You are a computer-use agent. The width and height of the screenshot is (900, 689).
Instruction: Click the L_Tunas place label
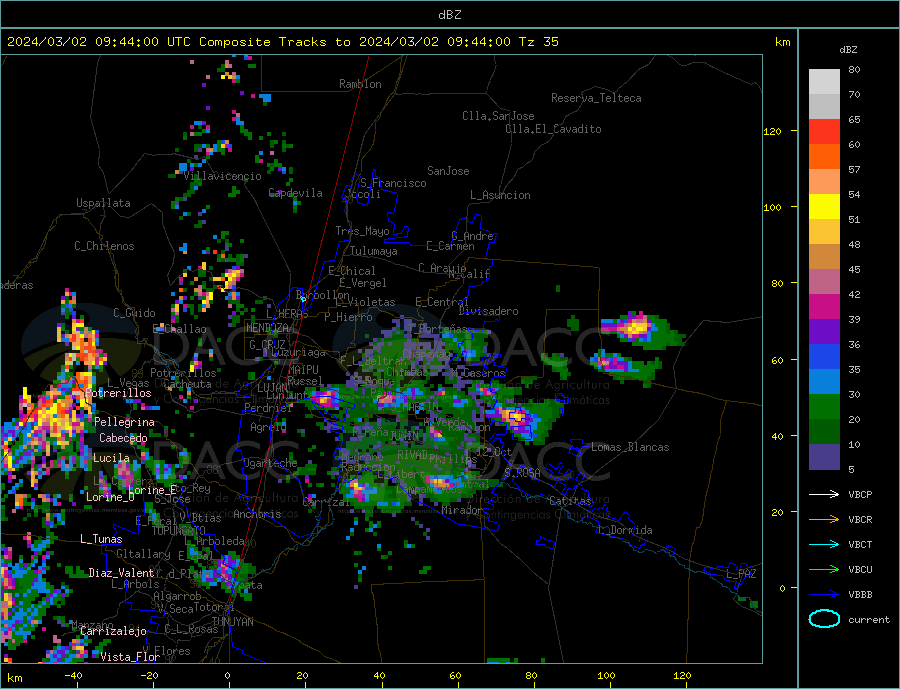101,539
